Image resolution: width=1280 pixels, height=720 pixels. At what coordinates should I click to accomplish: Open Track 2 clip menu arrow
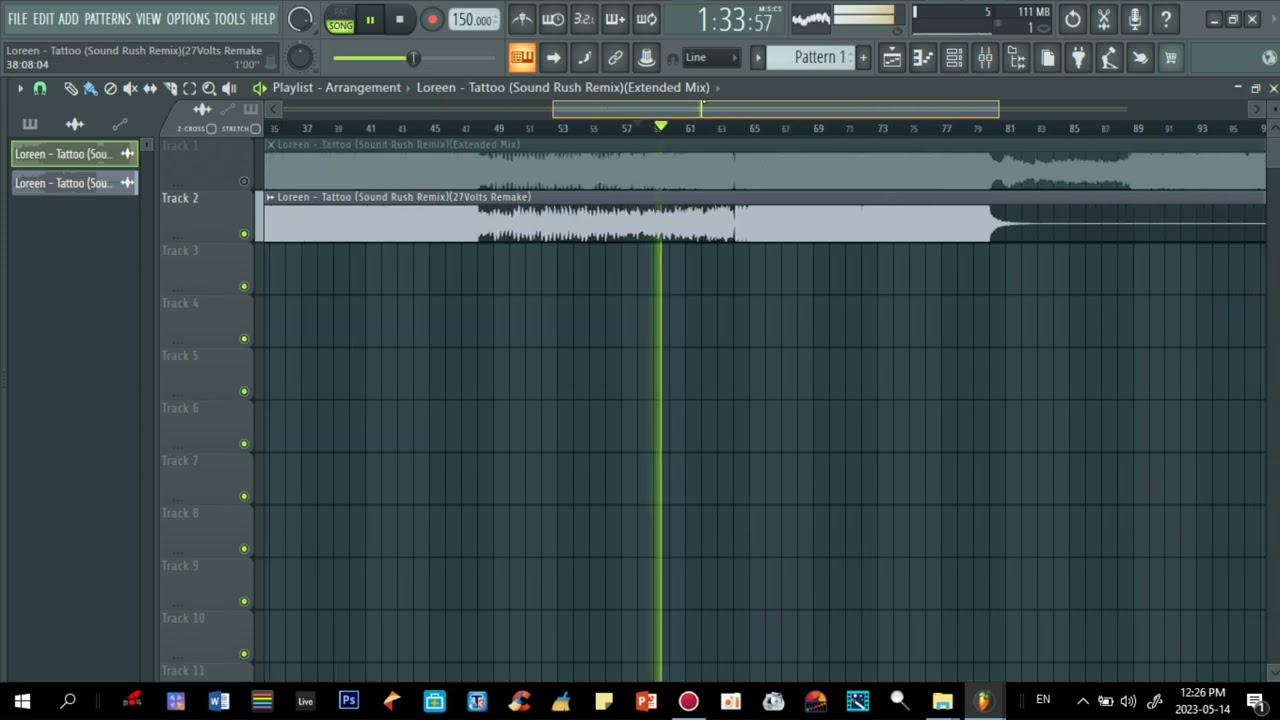(270, 197)
